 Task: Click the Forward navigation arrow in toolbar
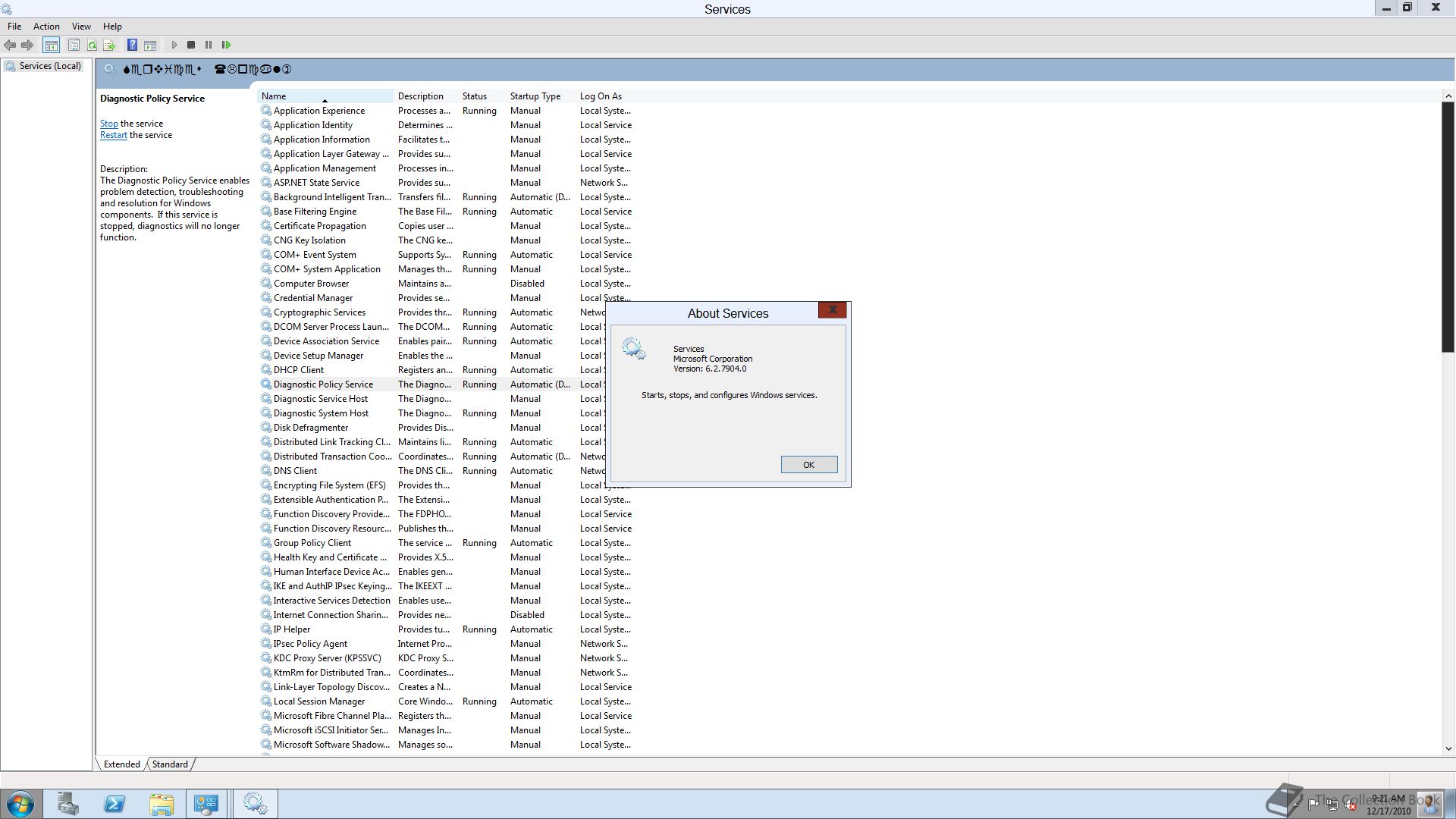27,45
